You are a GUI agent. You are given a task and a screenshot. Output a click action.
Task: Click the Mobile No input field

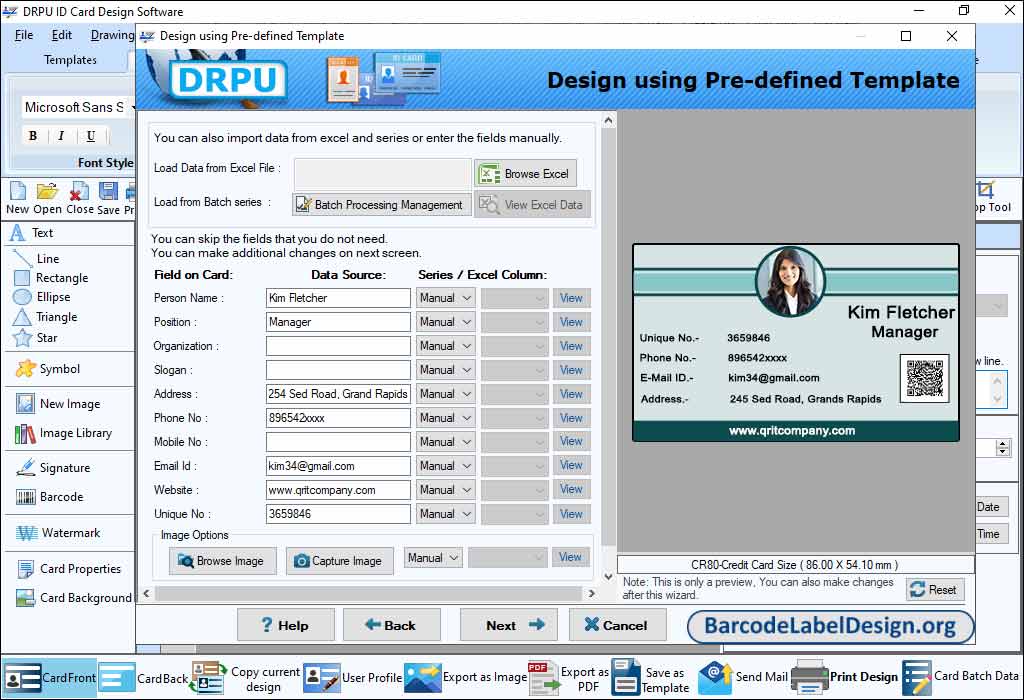click(338, 442)
